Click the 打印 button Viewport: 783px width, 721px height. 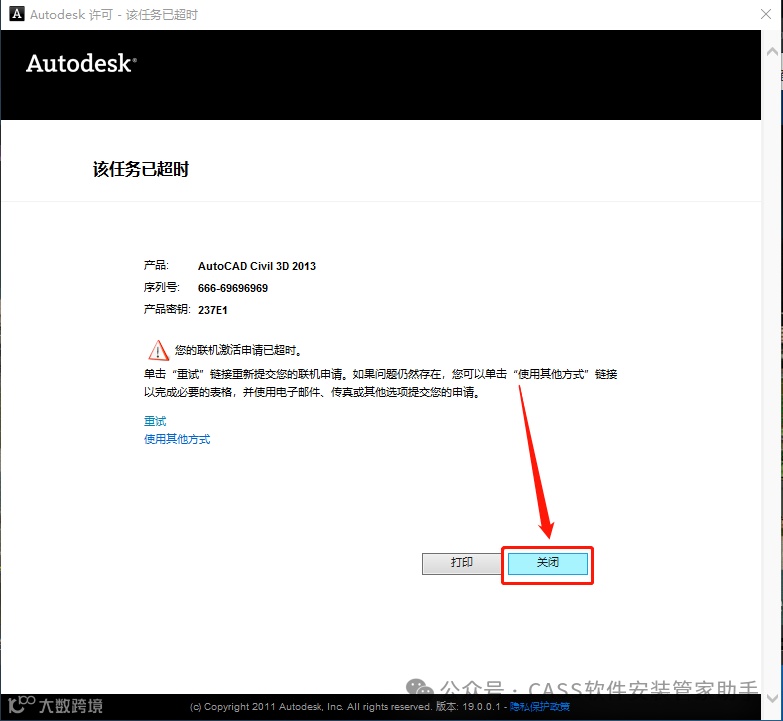[461, 563]
